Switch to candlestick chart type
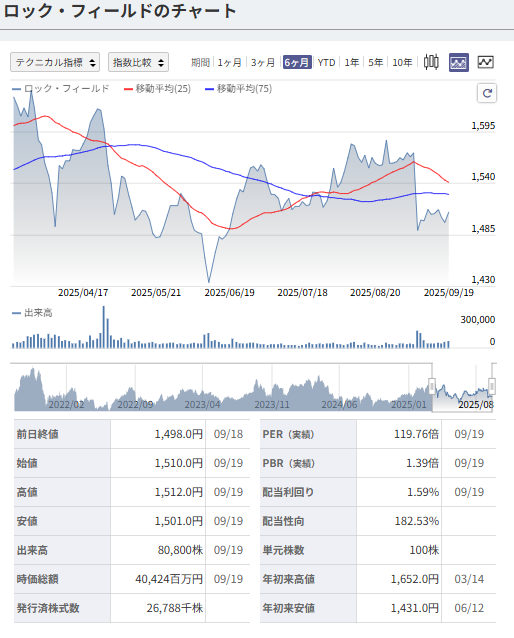 [431, 62]
